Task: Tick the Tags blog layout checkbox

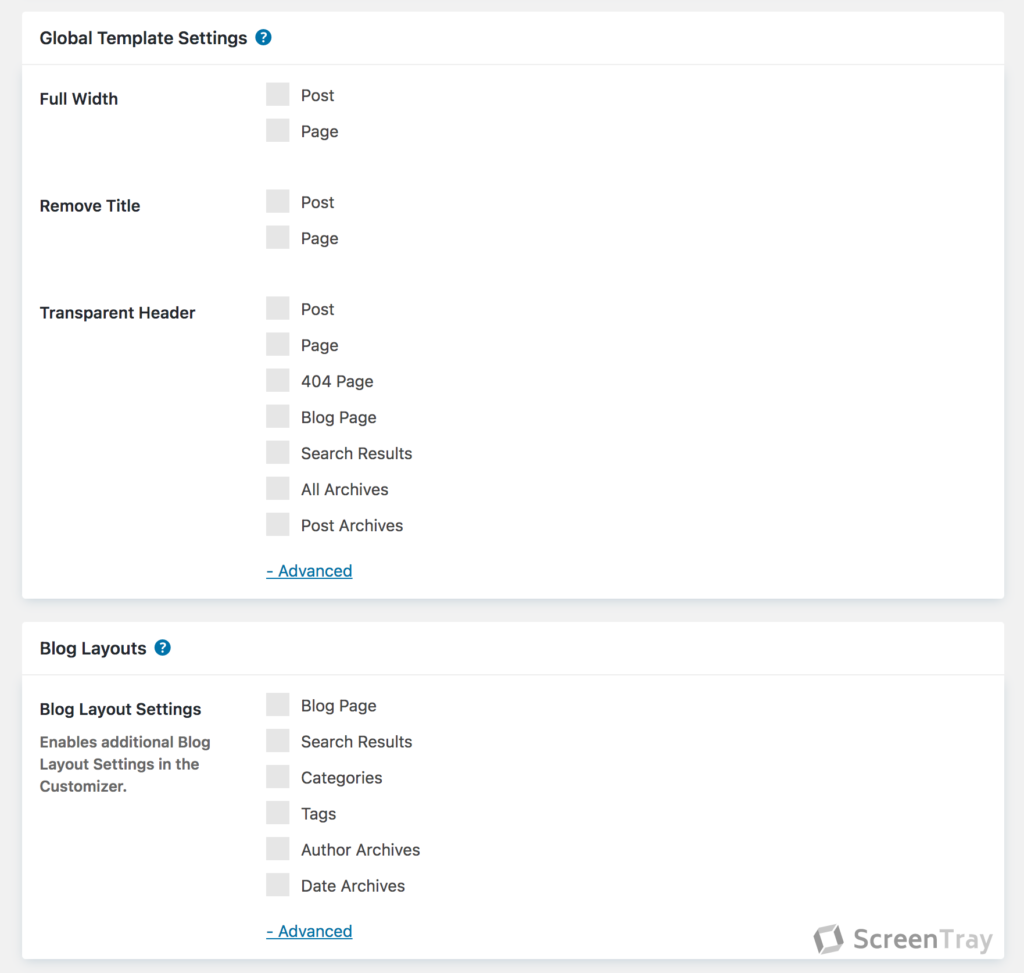Action: coord(278,812)
